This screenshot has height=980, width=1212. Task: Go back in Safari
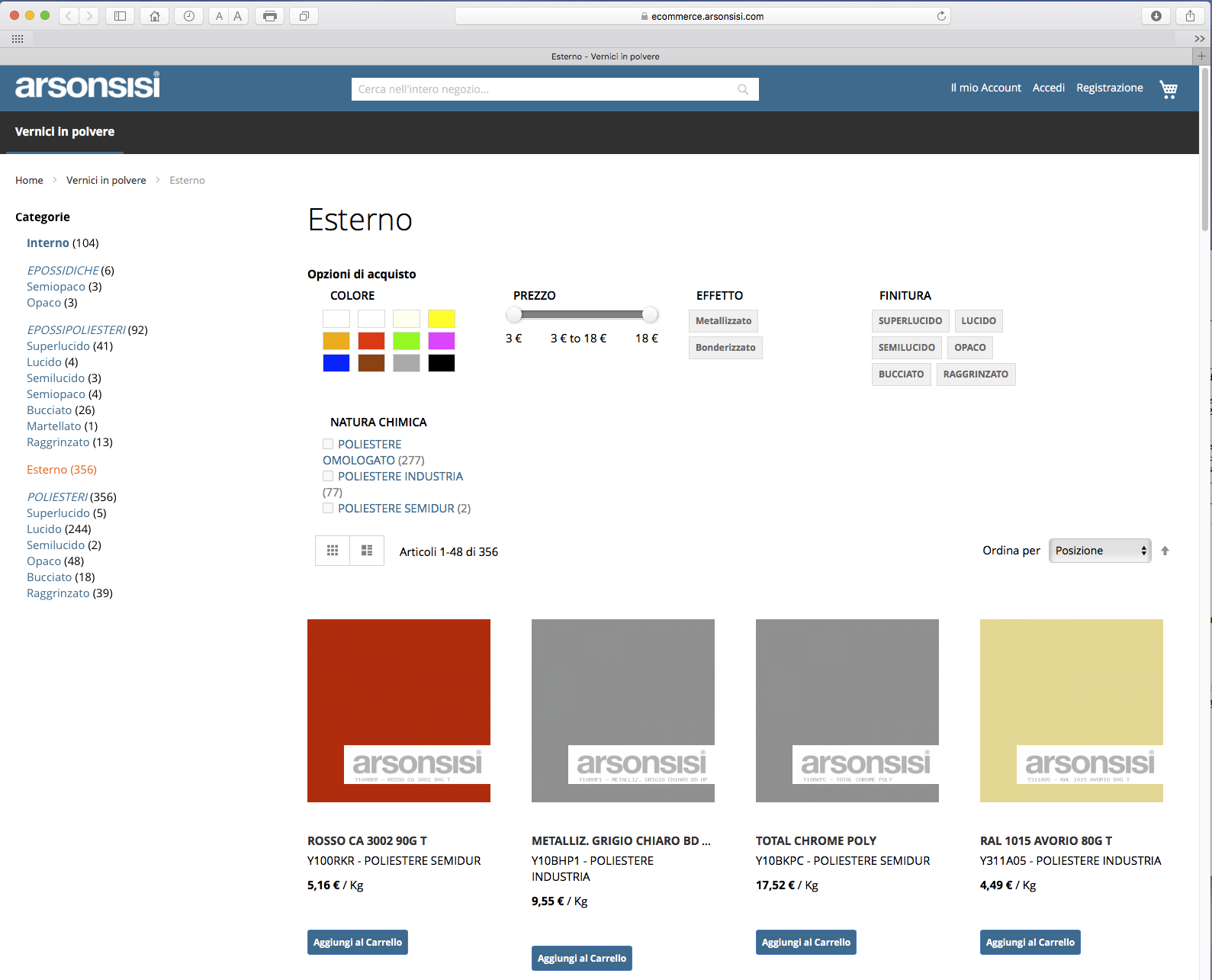click(x=69, y=16)
